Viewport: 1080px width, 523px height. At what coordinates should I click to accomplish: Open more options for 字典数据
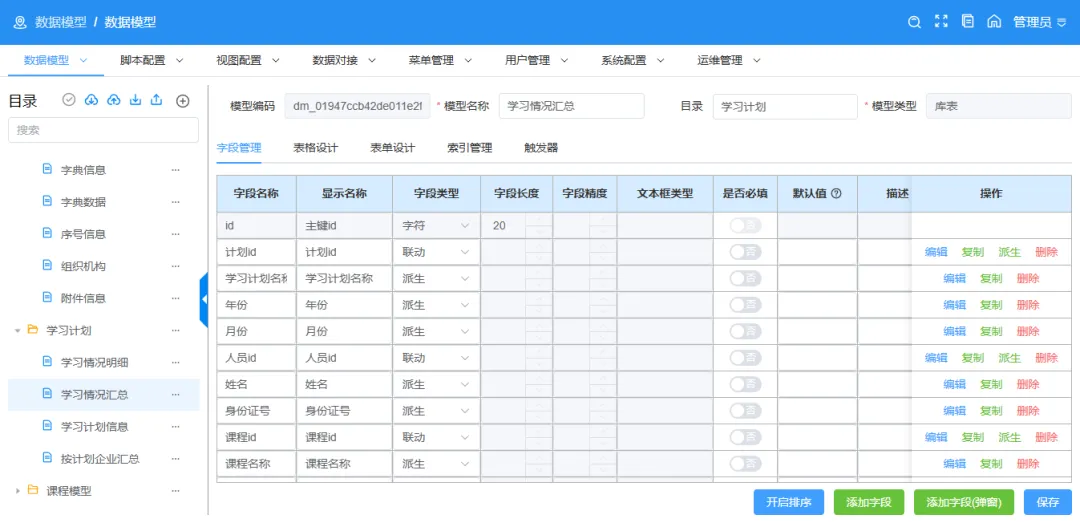tap(176, 202)
